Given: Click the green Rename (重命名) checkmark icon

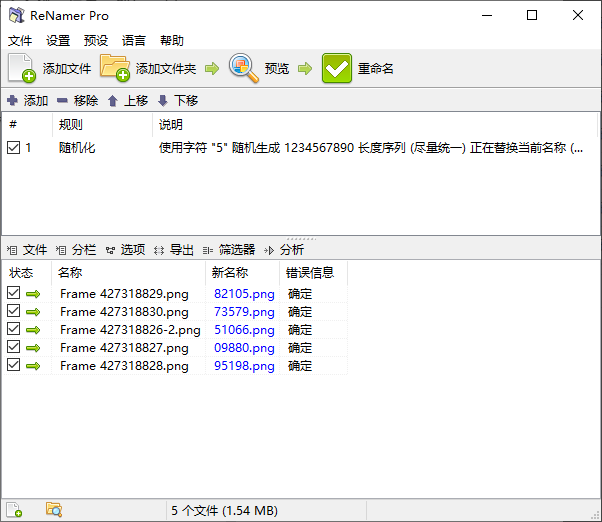Looking at the screenshot, I should (337, 68).
